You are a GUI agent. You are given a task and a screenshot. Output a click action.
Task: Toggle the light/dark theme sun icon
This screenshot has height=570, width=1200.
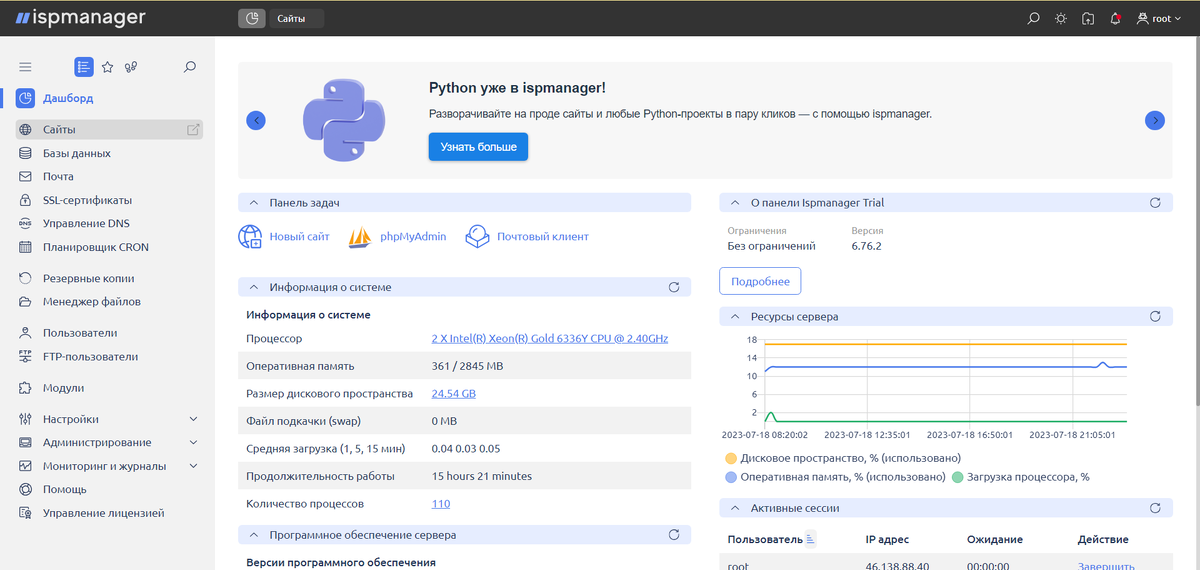(1061, 18)
